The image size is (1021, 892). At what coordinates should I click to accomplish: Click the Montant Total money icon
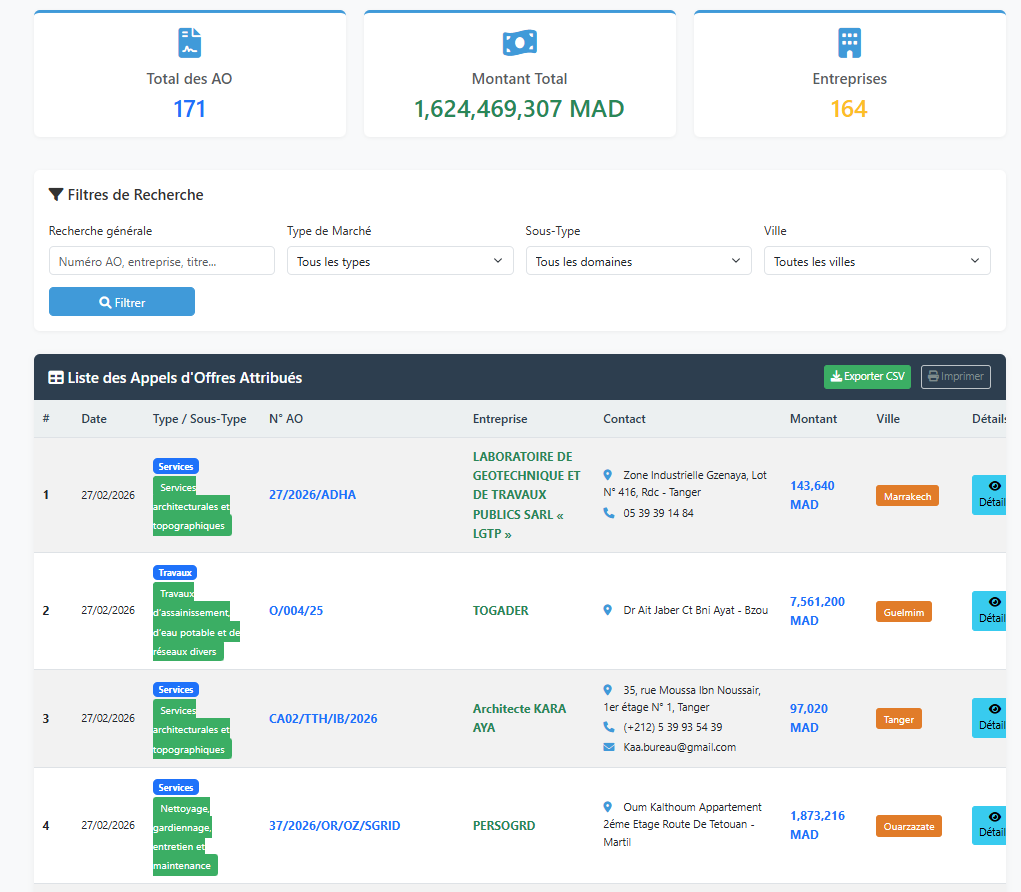519,43
